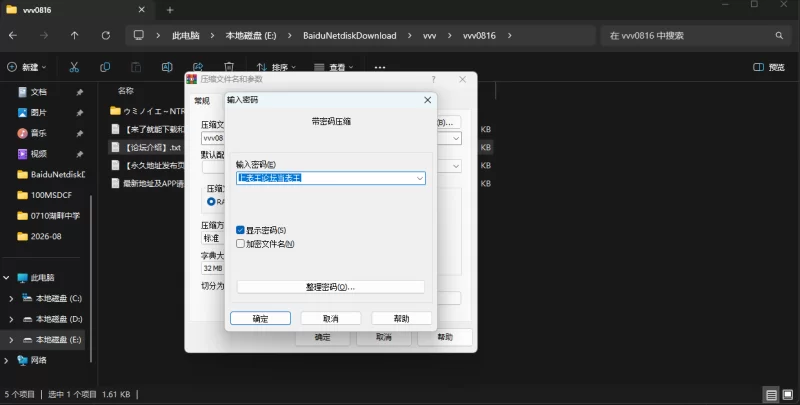Screen dimensions: 800x405
Task: Click the 名称 column header
Action: [x=126, y=91]
